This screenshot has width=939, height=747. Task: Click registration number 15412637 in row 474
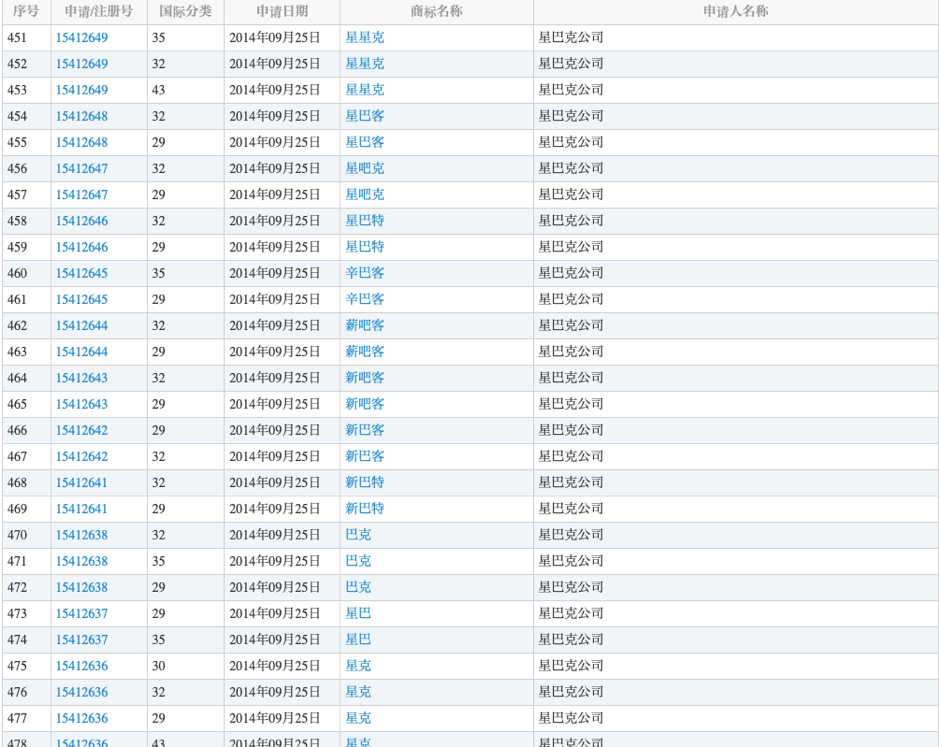click(81, 640)
